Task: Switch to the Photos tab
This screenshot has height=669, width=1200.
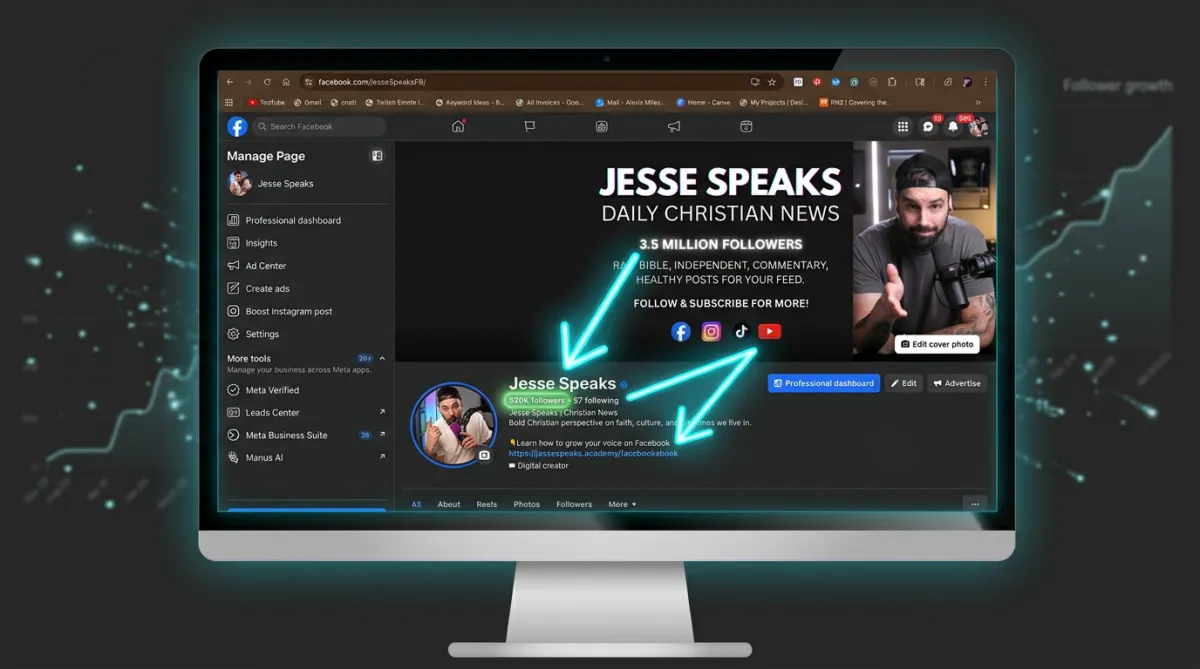Action: pos(527,504)
